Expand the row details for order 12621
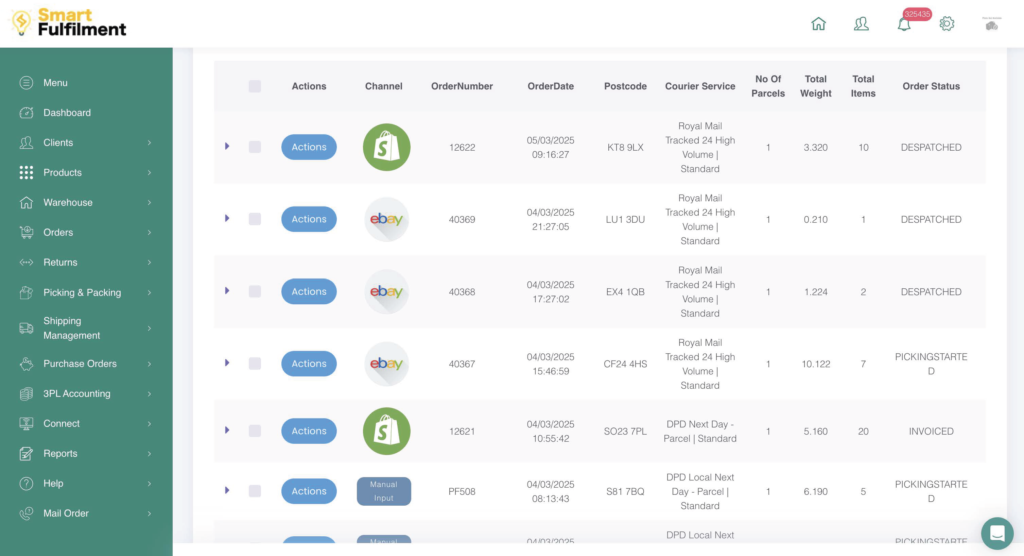The width and height of the screenshot is (1024, 556). pos(227,430)
